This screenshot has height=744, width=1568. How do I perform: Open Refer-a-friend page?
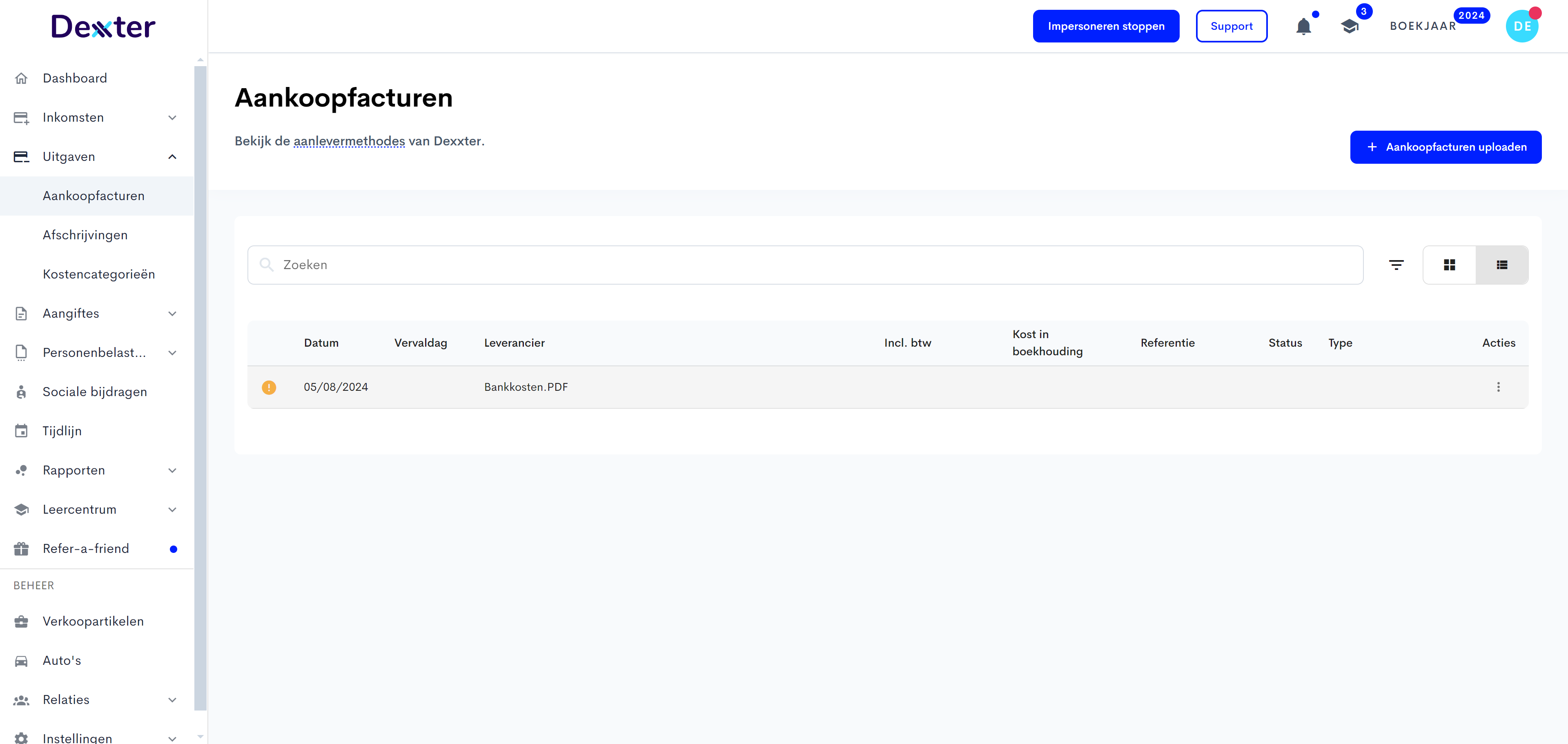coord(97,548)
